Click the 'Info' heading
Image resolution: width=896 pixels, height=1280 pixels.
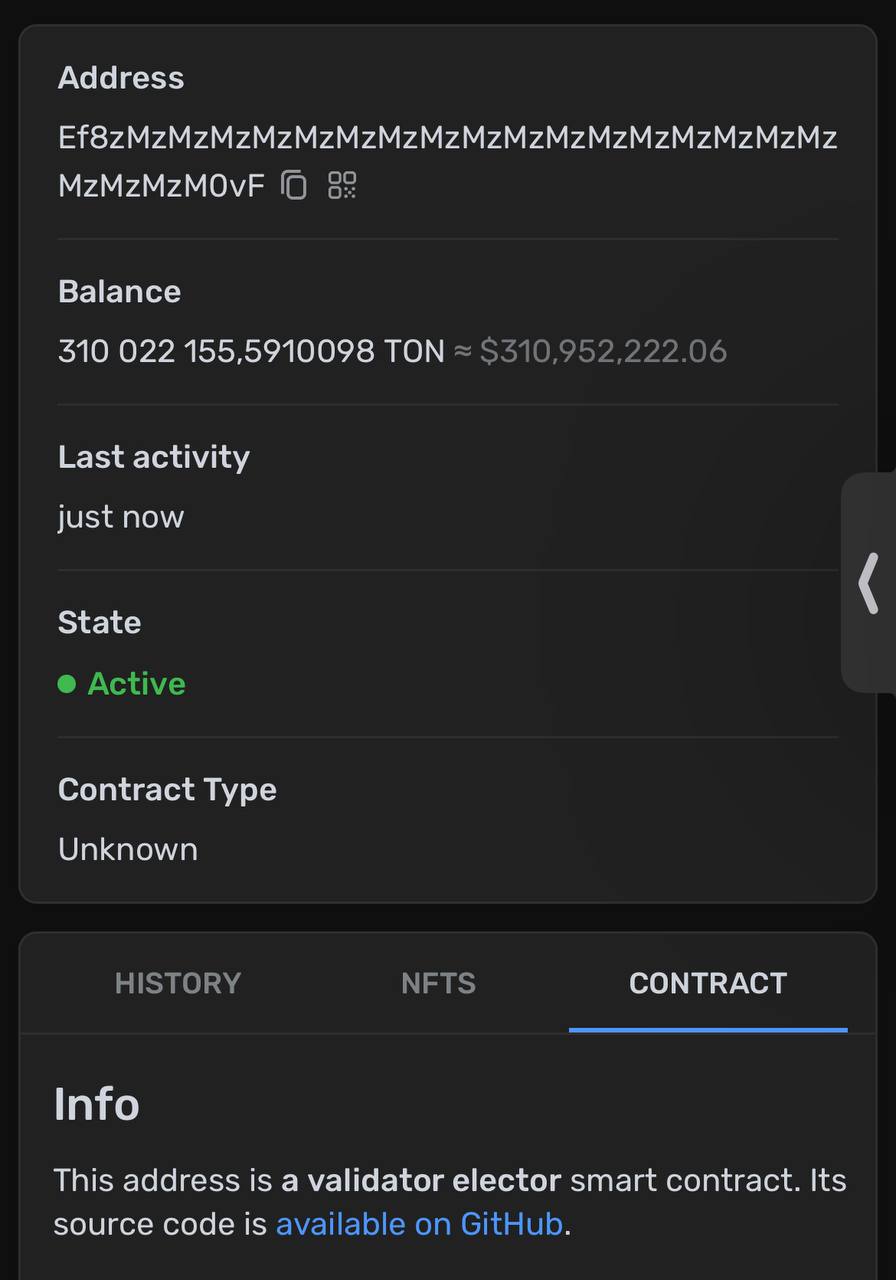97,1104
